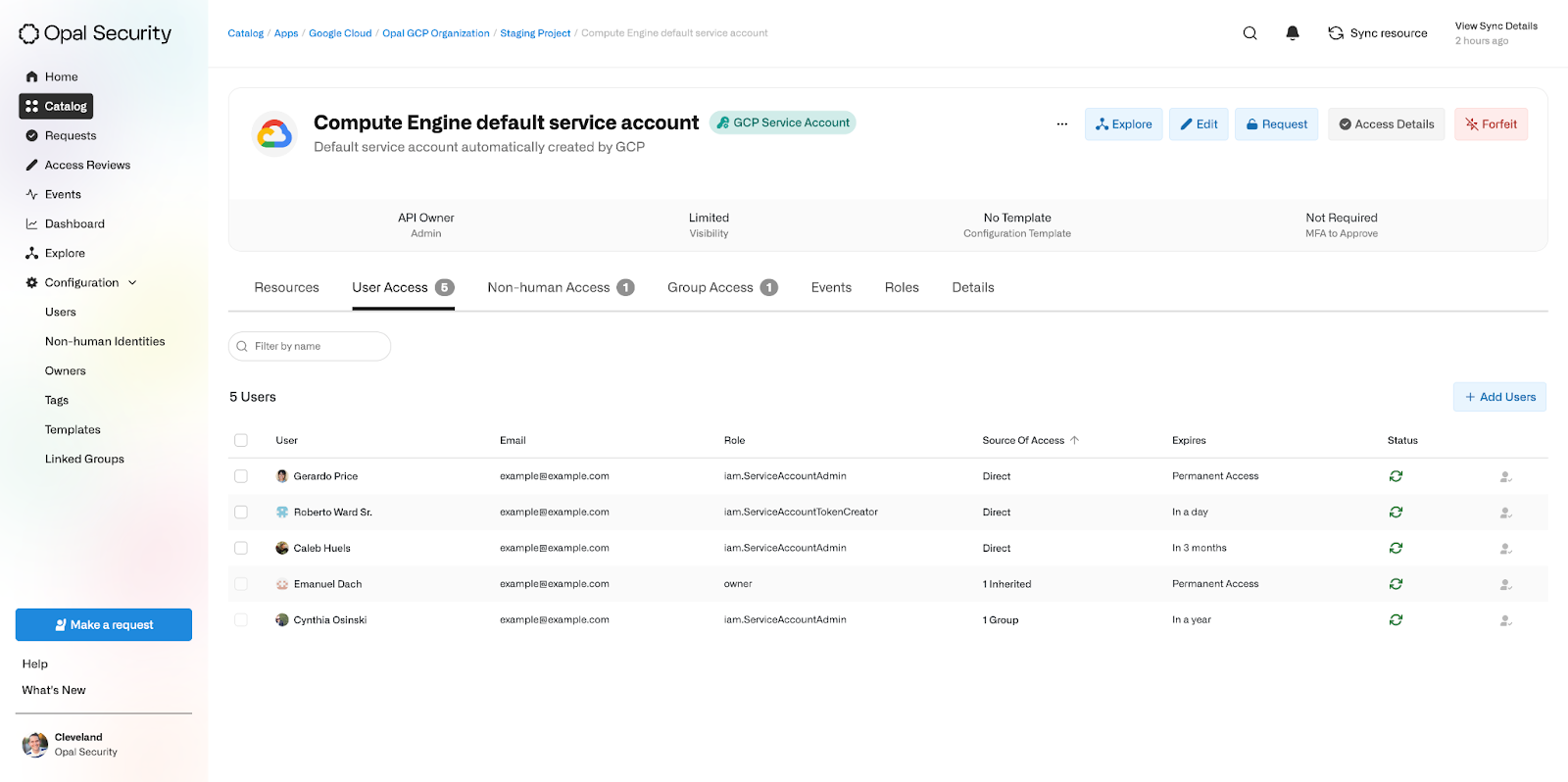Click user action icon for Caleb Huels

pyautogui.click(x=1506, y=549)
